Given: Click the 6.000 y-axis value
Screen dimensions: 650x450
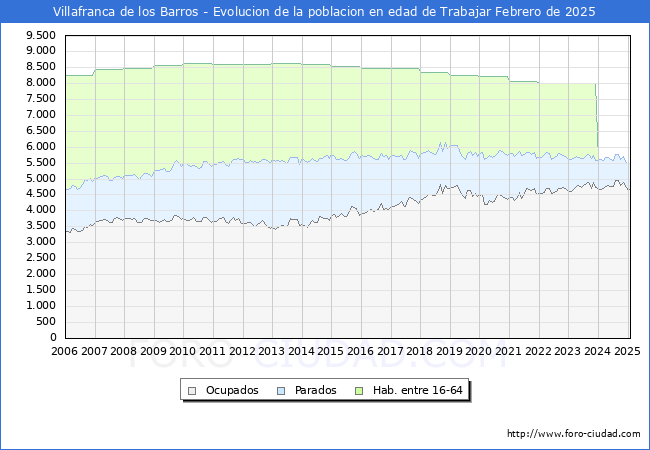Looking at the screenshot, I should tap(41, 146).
